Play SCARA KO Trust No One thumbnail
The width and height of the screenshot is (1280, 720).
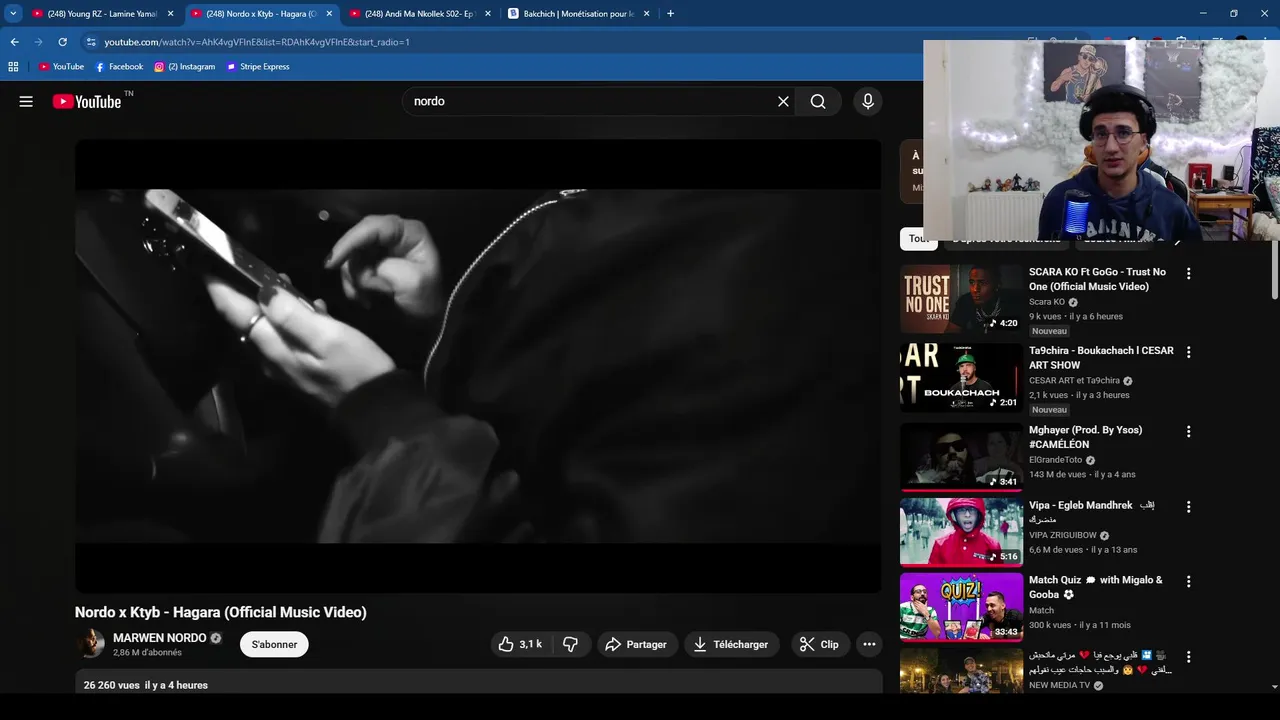pos(961,298)
